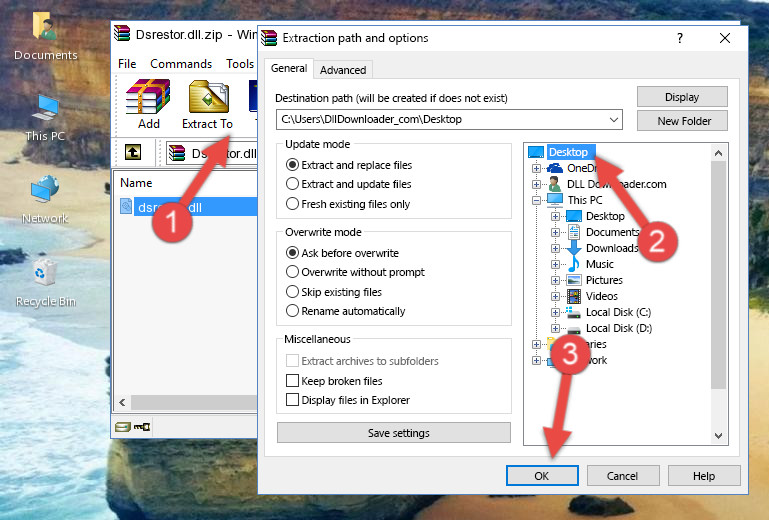Select Local Disk (C:) in tree
Screen dimensions: 769x520
pos(618,312)
